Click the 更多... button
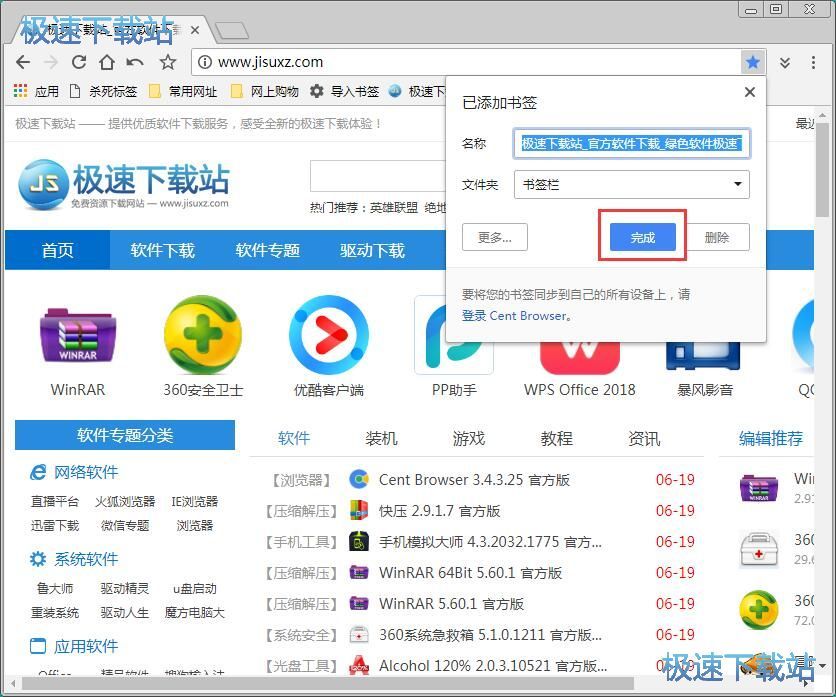This screenshot has height=697, width=836. coord(495,237)
